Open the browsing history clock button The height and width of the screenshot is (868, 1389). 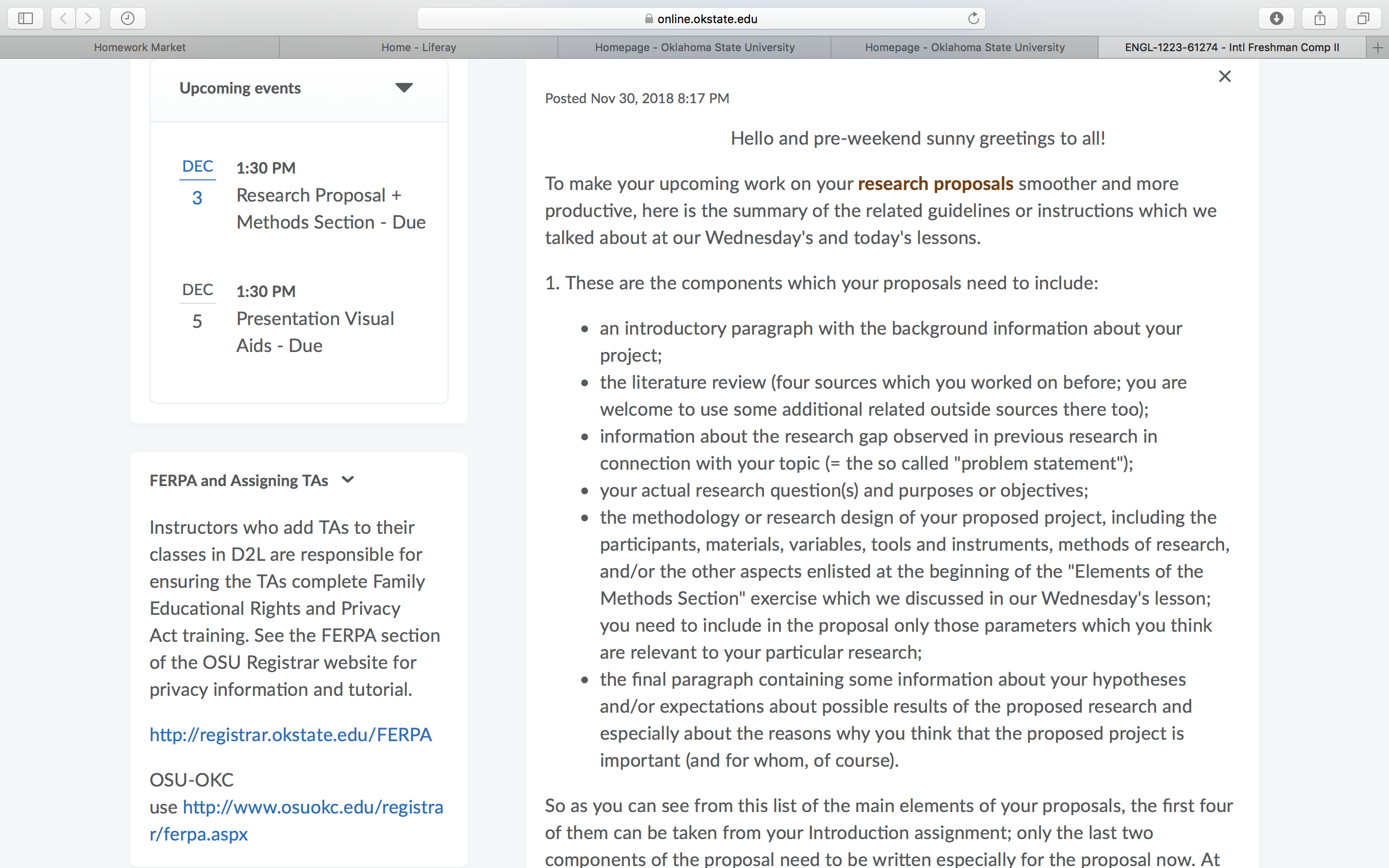(x=127, y=18)
